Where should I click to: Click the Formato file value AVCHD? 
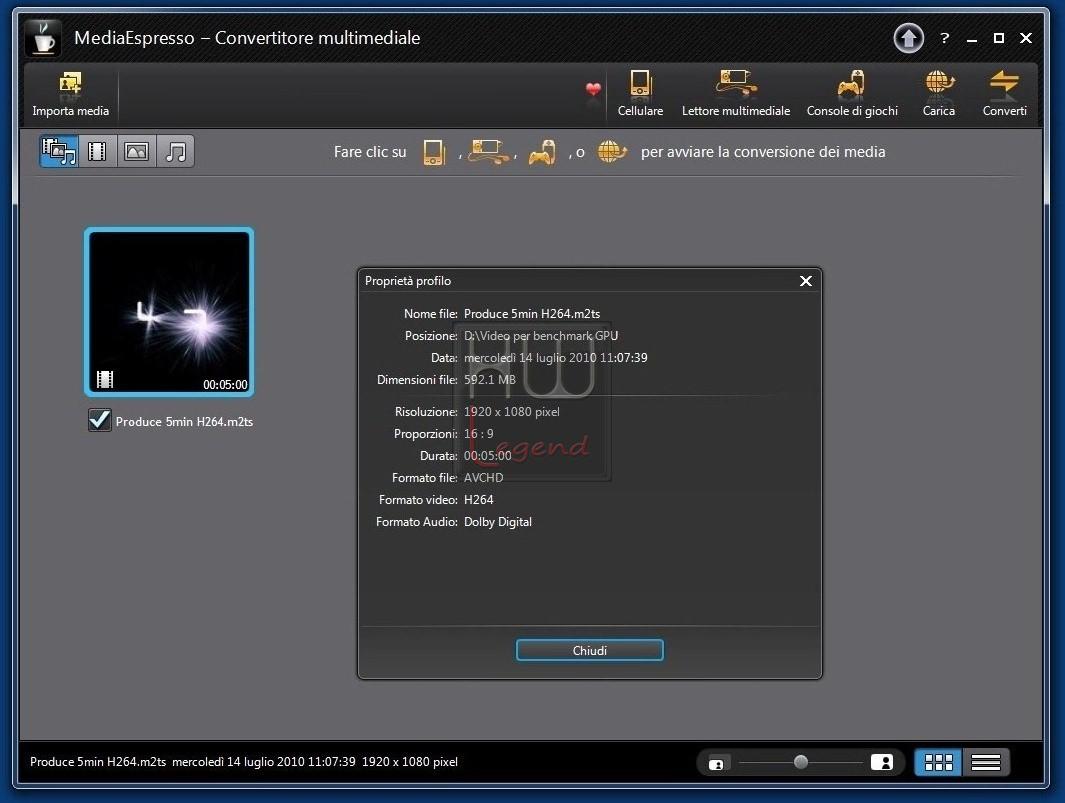(x=484, y=478)
